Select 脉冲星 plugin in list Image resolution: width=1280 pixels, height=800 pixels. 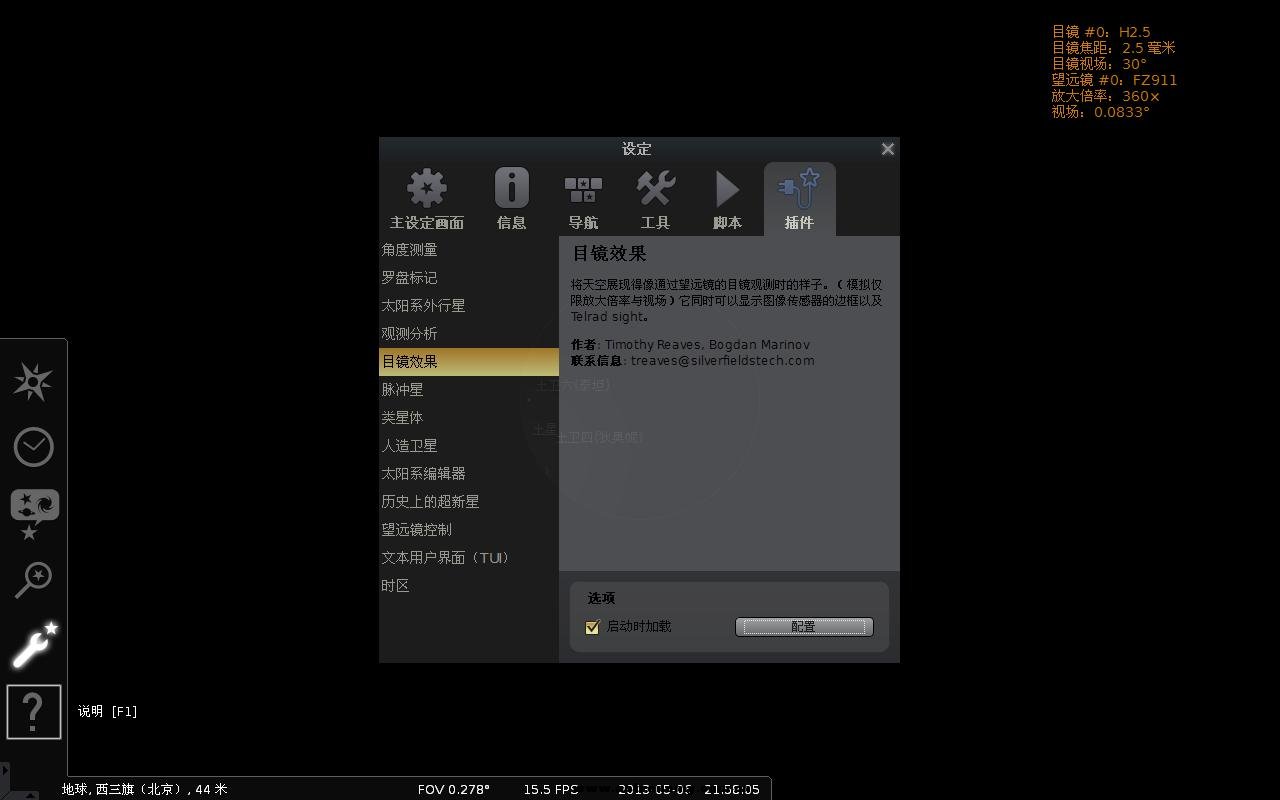pos(469,390)
